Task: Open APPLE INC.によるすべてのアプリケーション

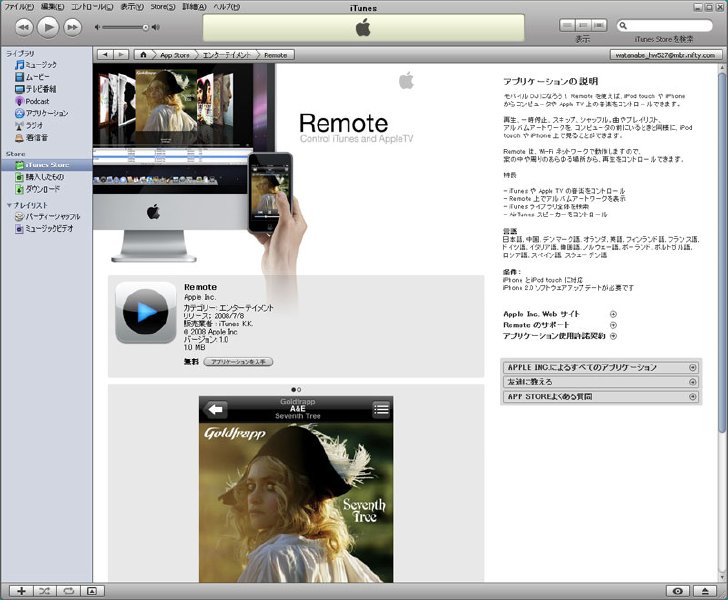Action: pos(601,367)
